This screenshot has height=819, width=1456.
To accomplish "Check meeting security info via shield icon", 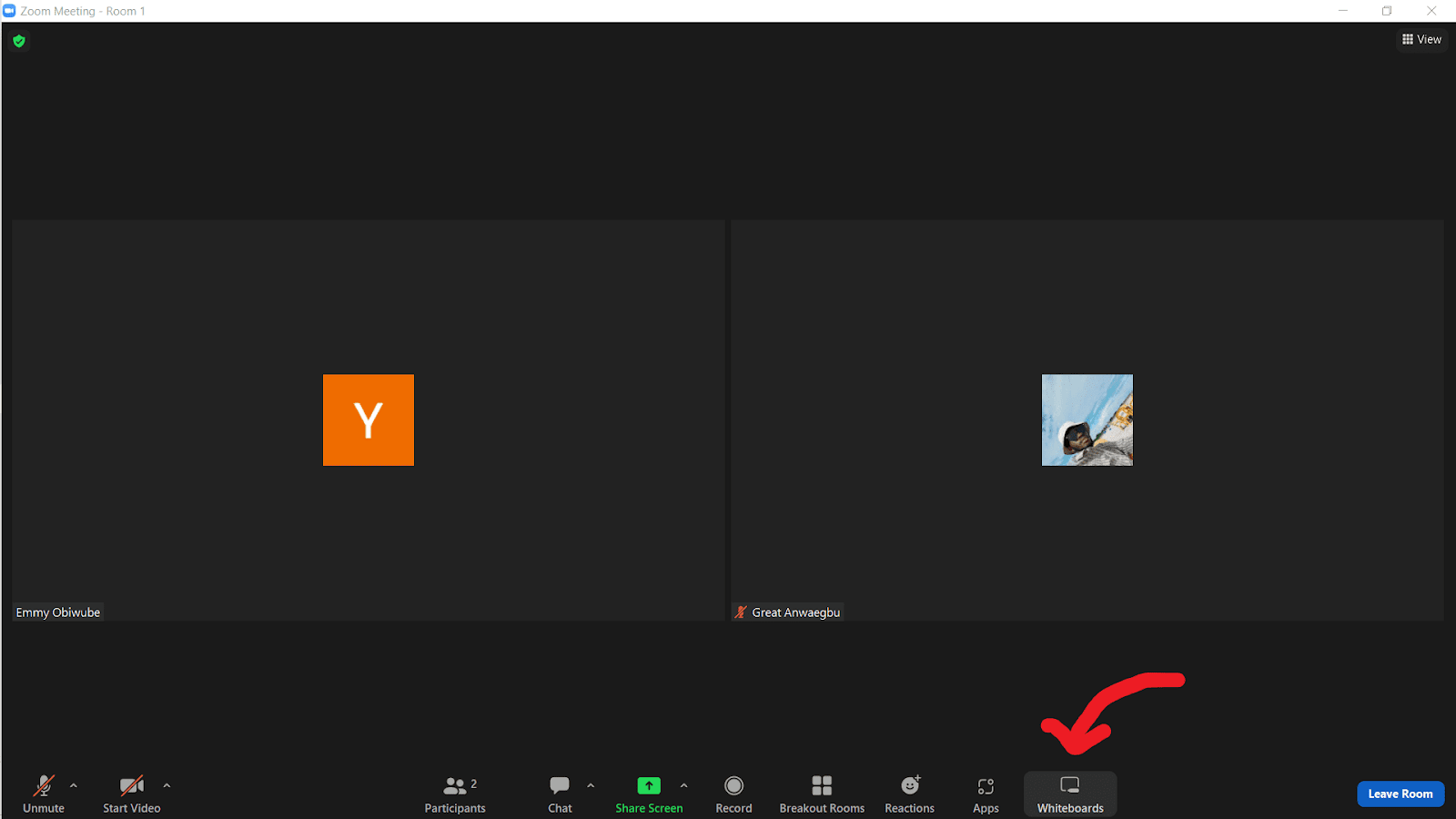I will [x=18, y=41].
